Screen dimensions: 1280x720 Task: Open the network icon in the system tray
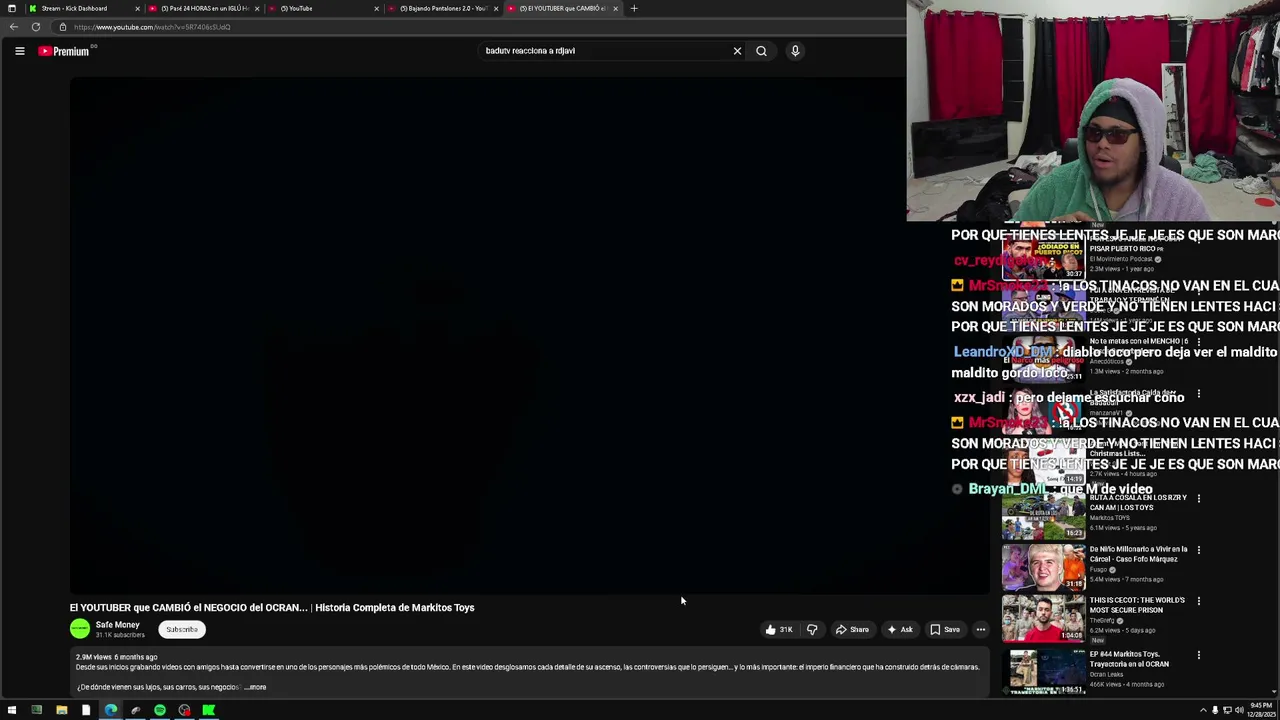tap(1227, 711)
